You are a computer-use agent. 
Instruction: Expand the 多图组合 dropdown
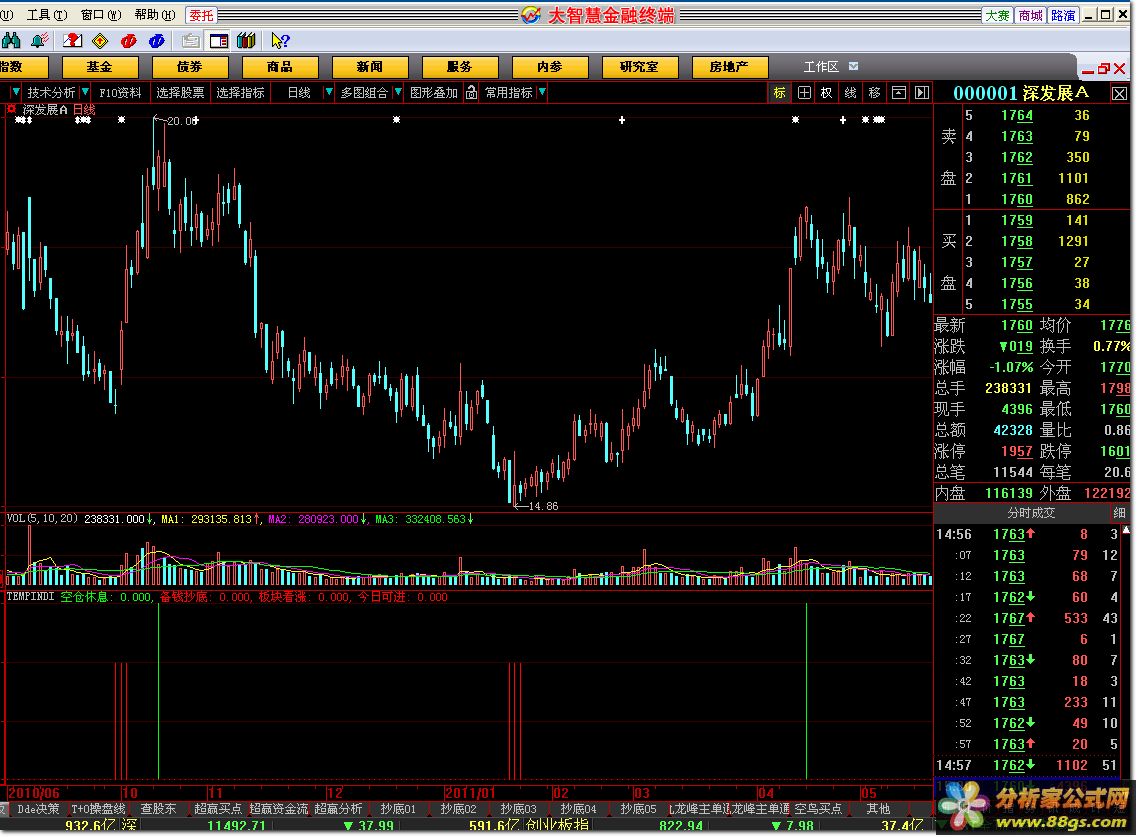click(x=398, y=92)
